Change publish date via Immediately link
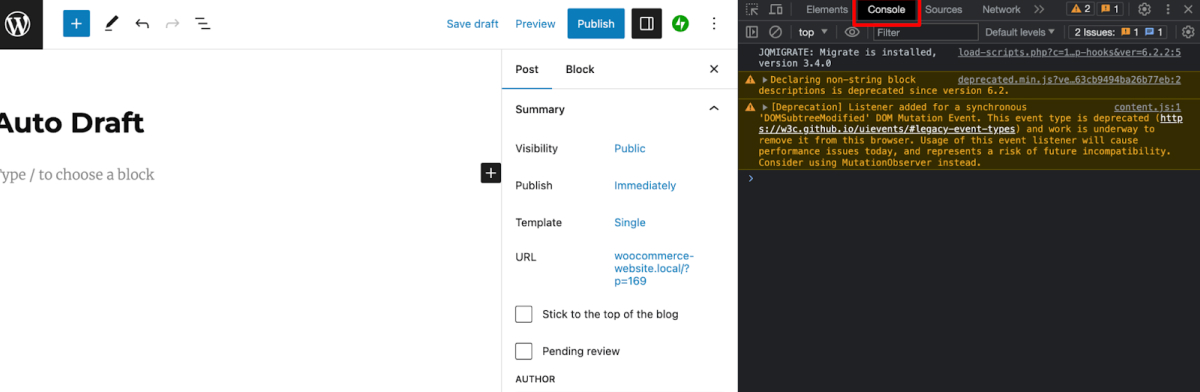Image resolution: width=1200 pixels, height=392 pixels. [x=645, y=185]
